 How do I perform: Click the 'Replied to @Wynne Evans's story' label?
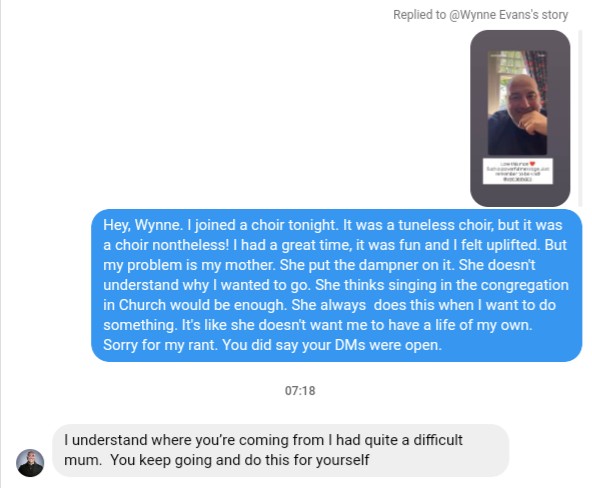coord(480,15)
